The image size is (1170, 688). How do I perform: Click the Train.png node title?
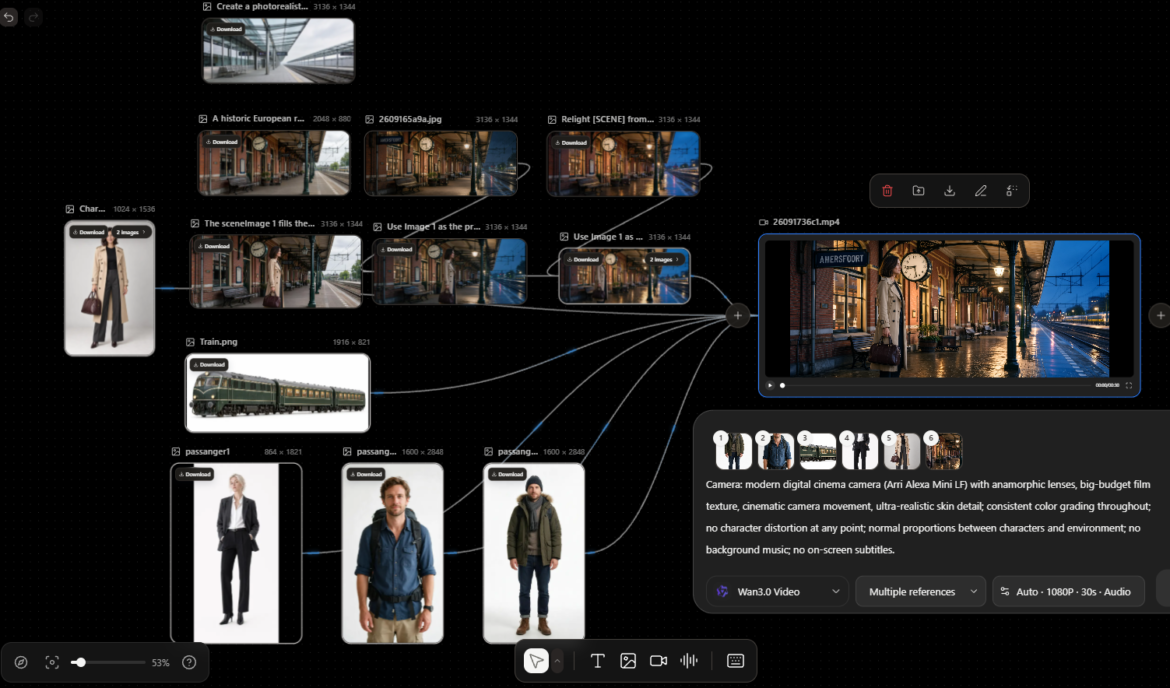[x=218, y=342]
